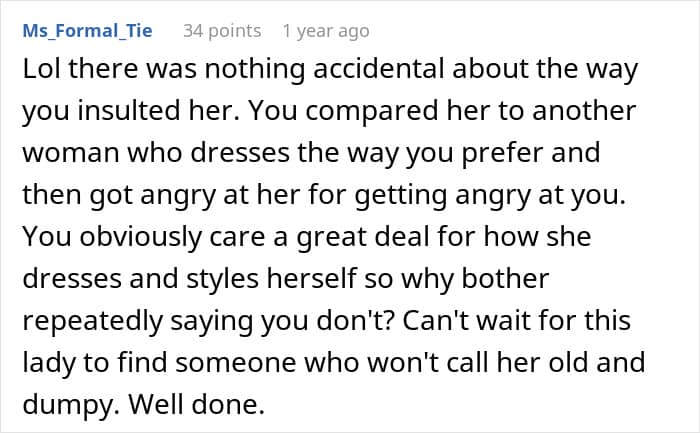Viewport: 700px width, 433px height.
Task: Open the '1 year ago' comment permalink
Action: [x=326, y=31]
